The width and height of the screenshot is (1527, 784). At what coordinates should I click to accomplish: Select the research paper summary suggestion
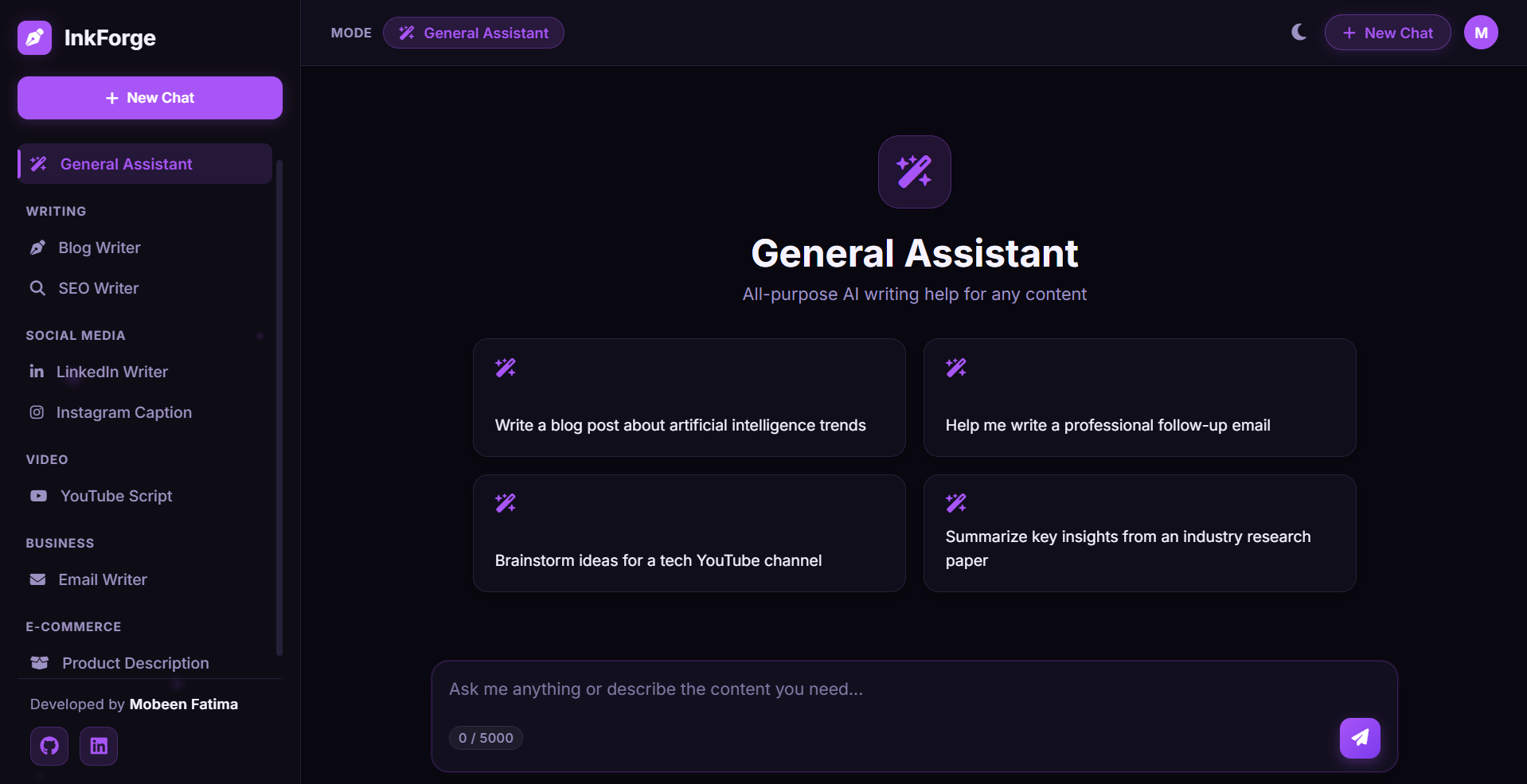pyautogui.click(x=1139, y=533)
